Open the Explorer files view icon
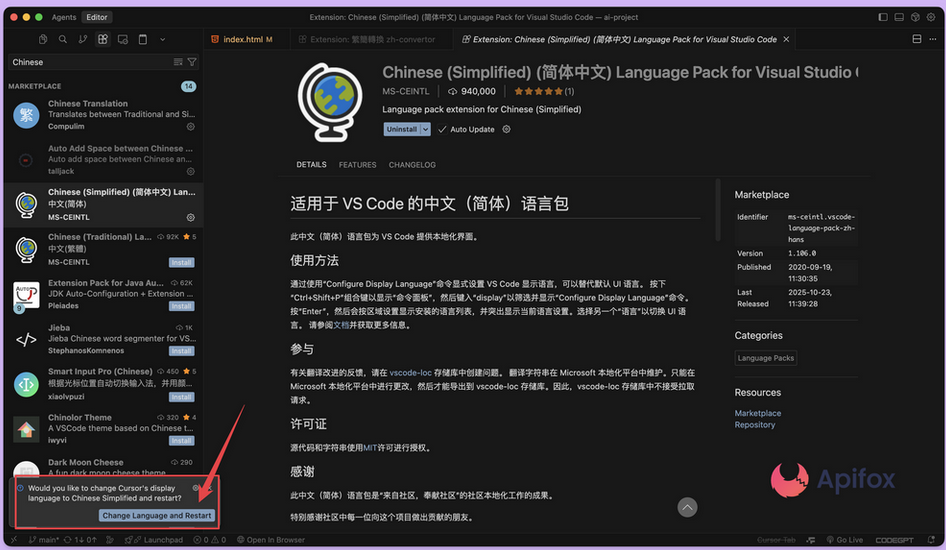The image size is (946, 550). 43,39
